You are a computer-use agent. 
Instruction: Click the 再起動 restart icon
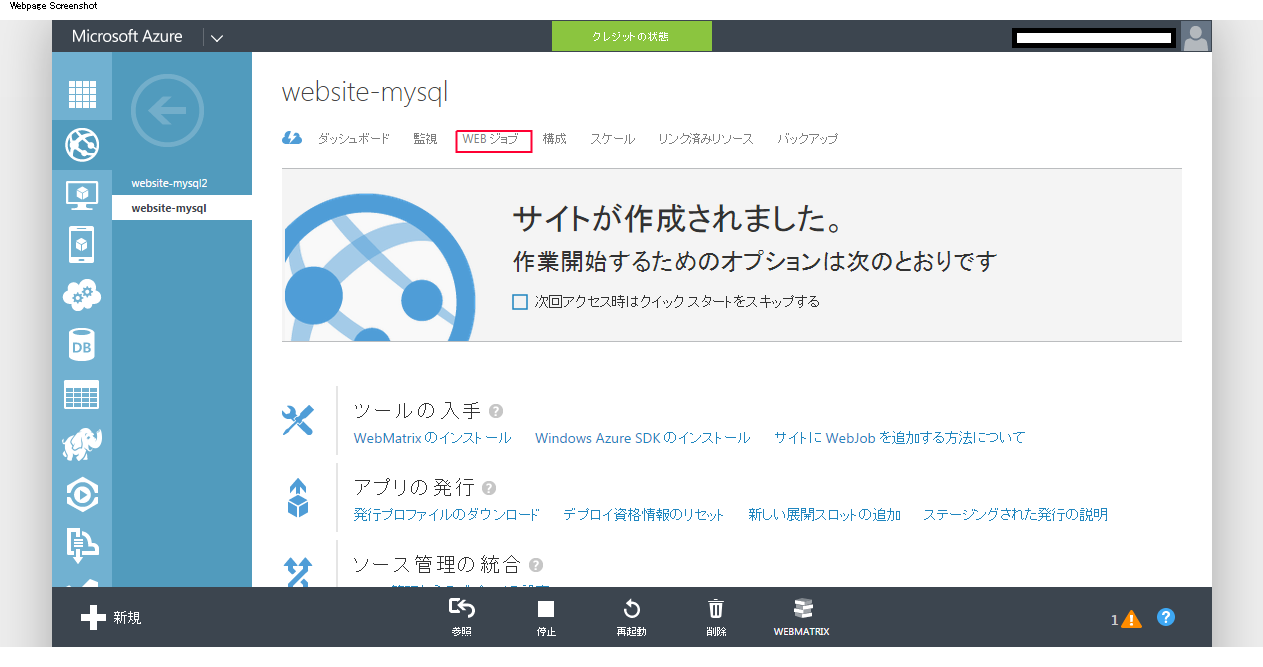631,617
